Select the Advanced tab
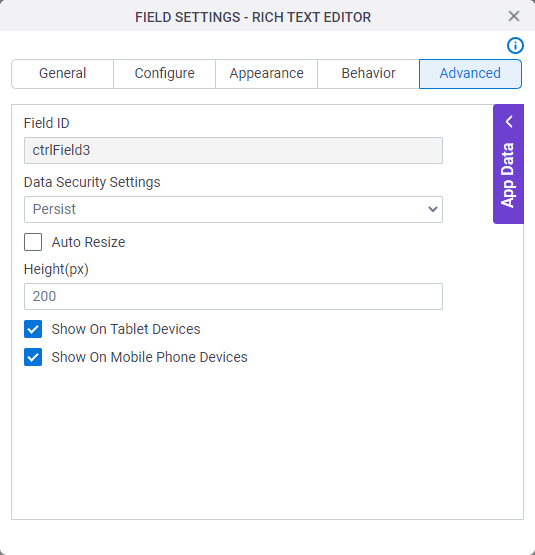 (x=470, y=74)
